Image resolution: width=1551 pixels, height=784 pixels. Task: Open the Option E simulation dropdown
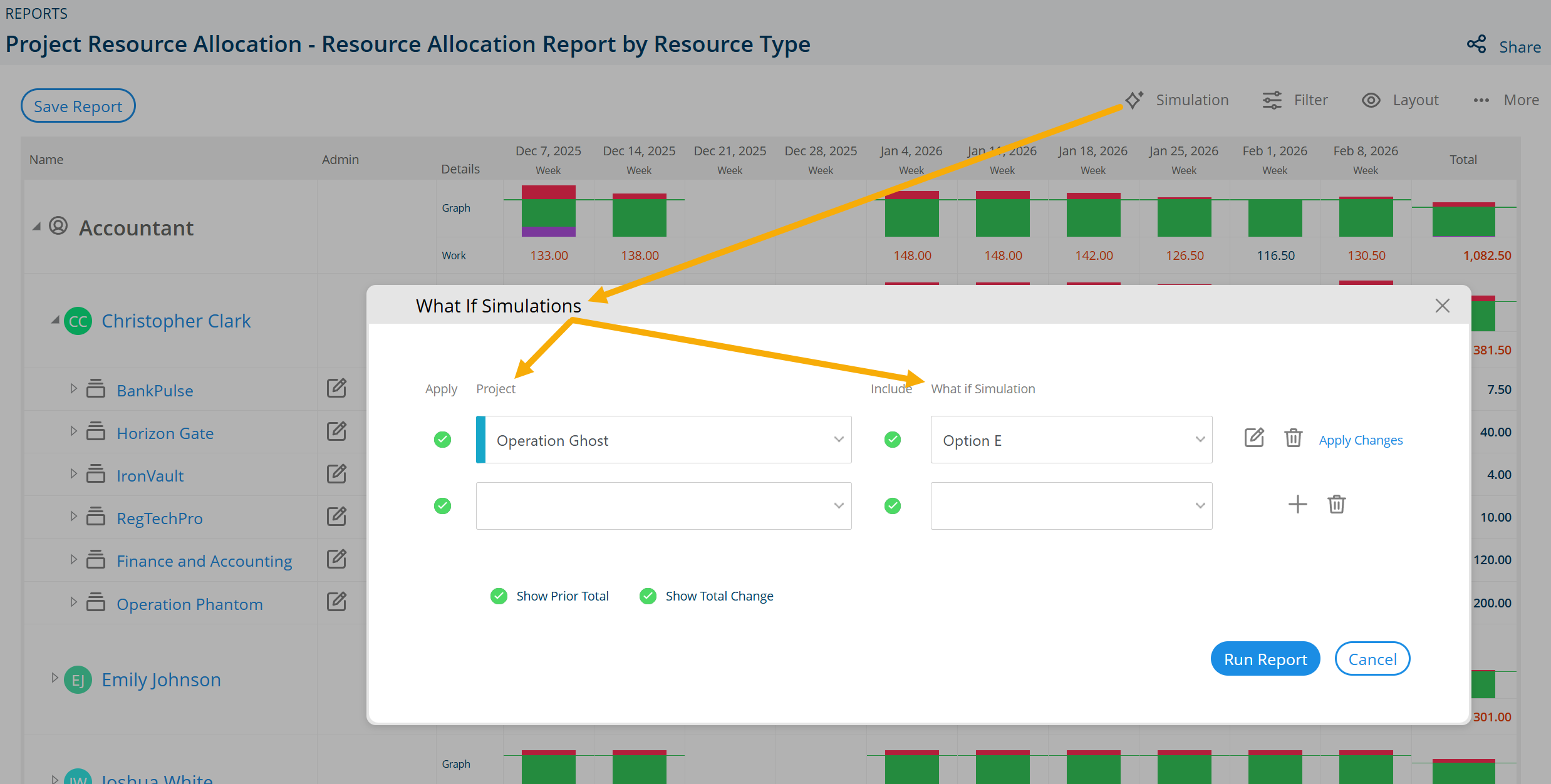pyautogui.click(x=1071, y=440)
